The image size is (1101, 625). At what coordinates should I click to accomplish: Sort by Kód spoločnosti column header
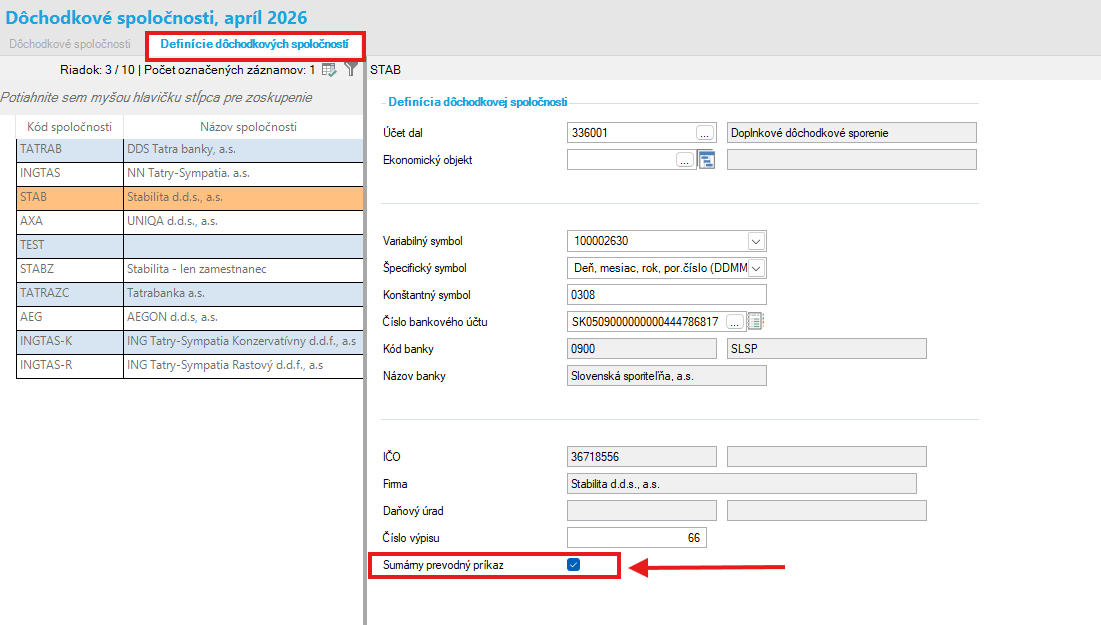pyautogui.click(x=70, y=127)
